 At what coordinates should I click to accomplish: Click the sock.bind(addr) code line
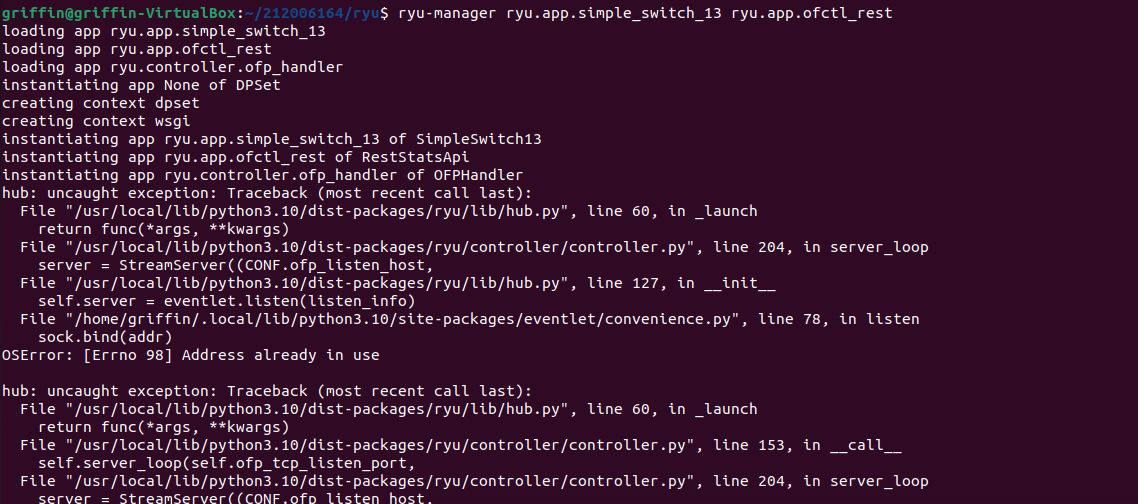pos(106,337)
